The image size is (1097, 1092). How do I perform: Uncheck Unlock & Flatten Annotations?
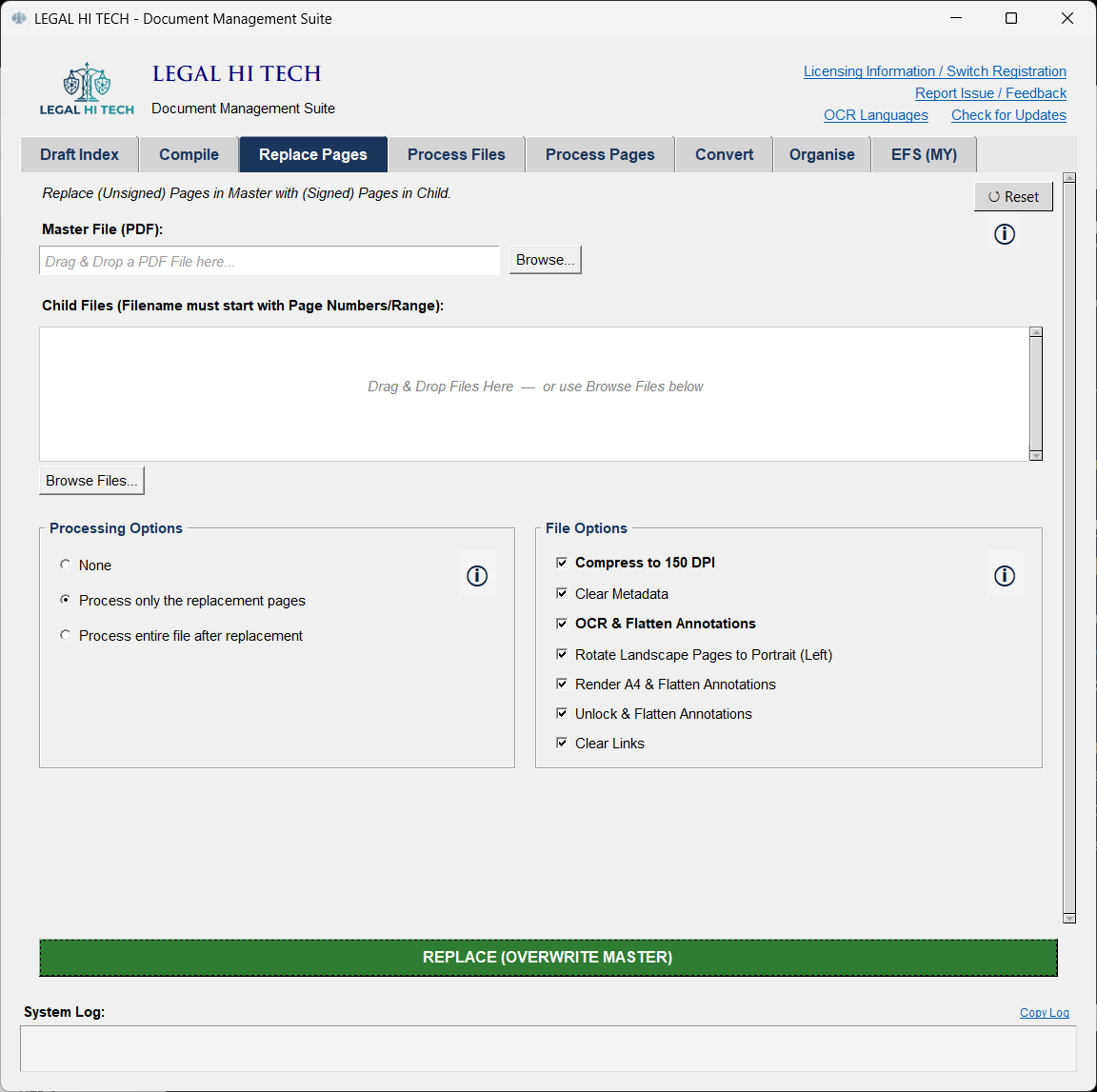[x=561, y=713]
